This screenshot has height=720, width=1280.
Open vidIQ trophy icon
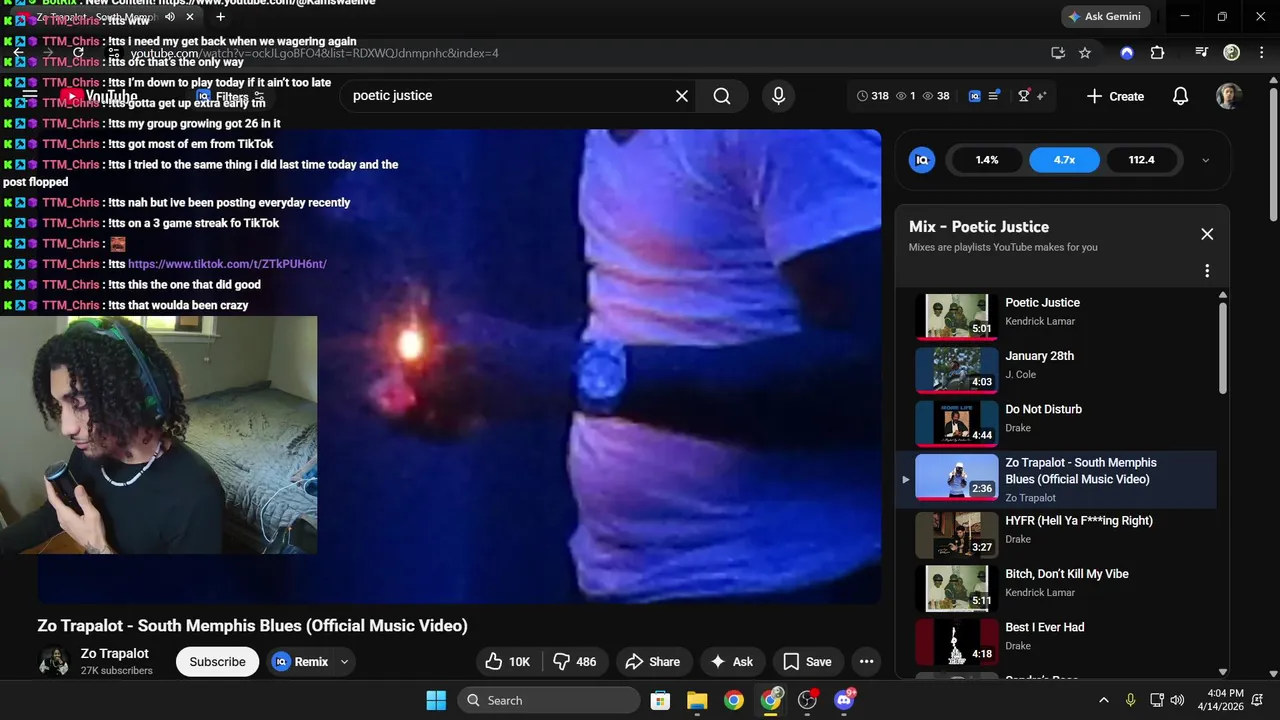click(x=1023, y=96)
